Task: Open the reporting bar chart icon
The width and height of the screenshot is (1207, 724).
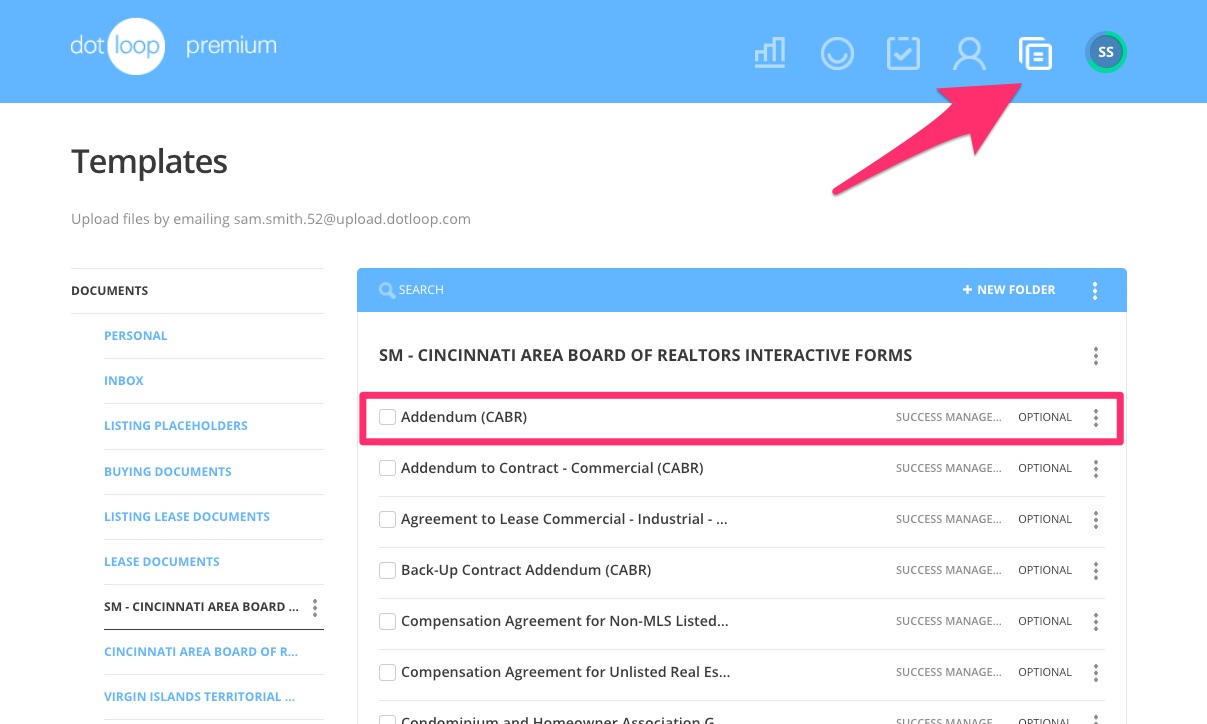Action: (769, 52)
